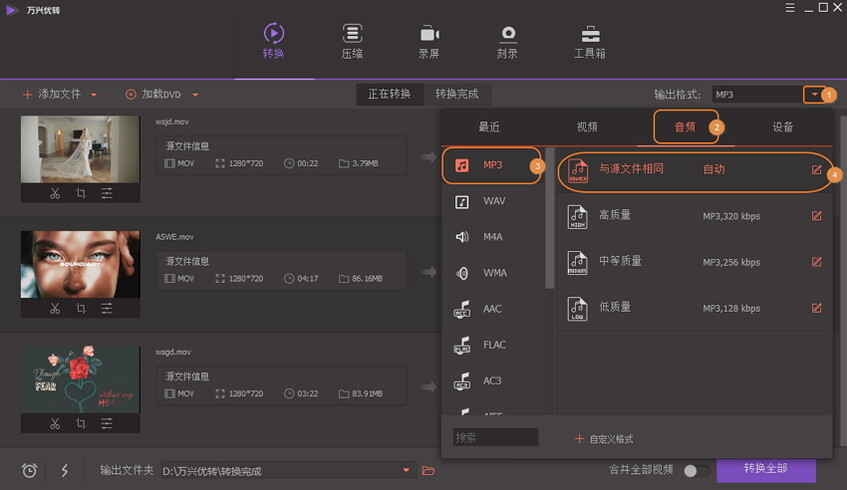Choose the 与源文件相同 自动 preset
Screen dimensions: 847x490
(x=695, y=171)
